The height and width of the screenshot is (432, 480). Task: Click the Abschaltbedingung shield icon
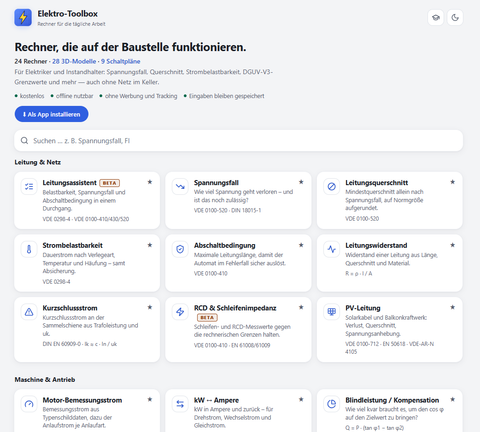tap(180, 249)
